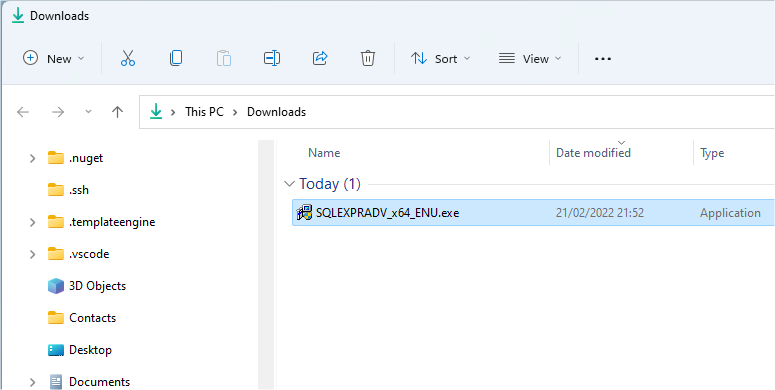The height and width of the screenshot is (390, 775).
Task: Click the navigation pane scrollbar
Action: tap(266, 264)
